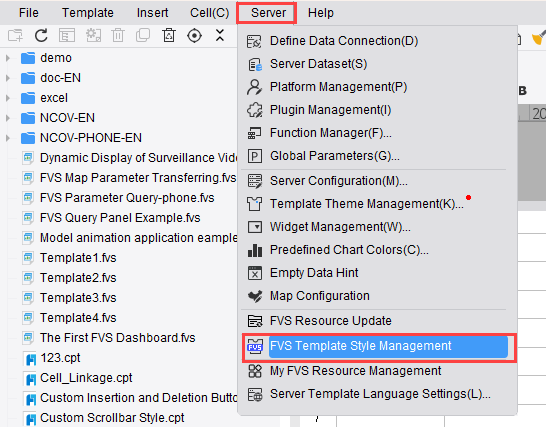Image resolution: width=546 pixels, height=427 pixels.
Task: Open the File menu
Action: coord(29,13)
